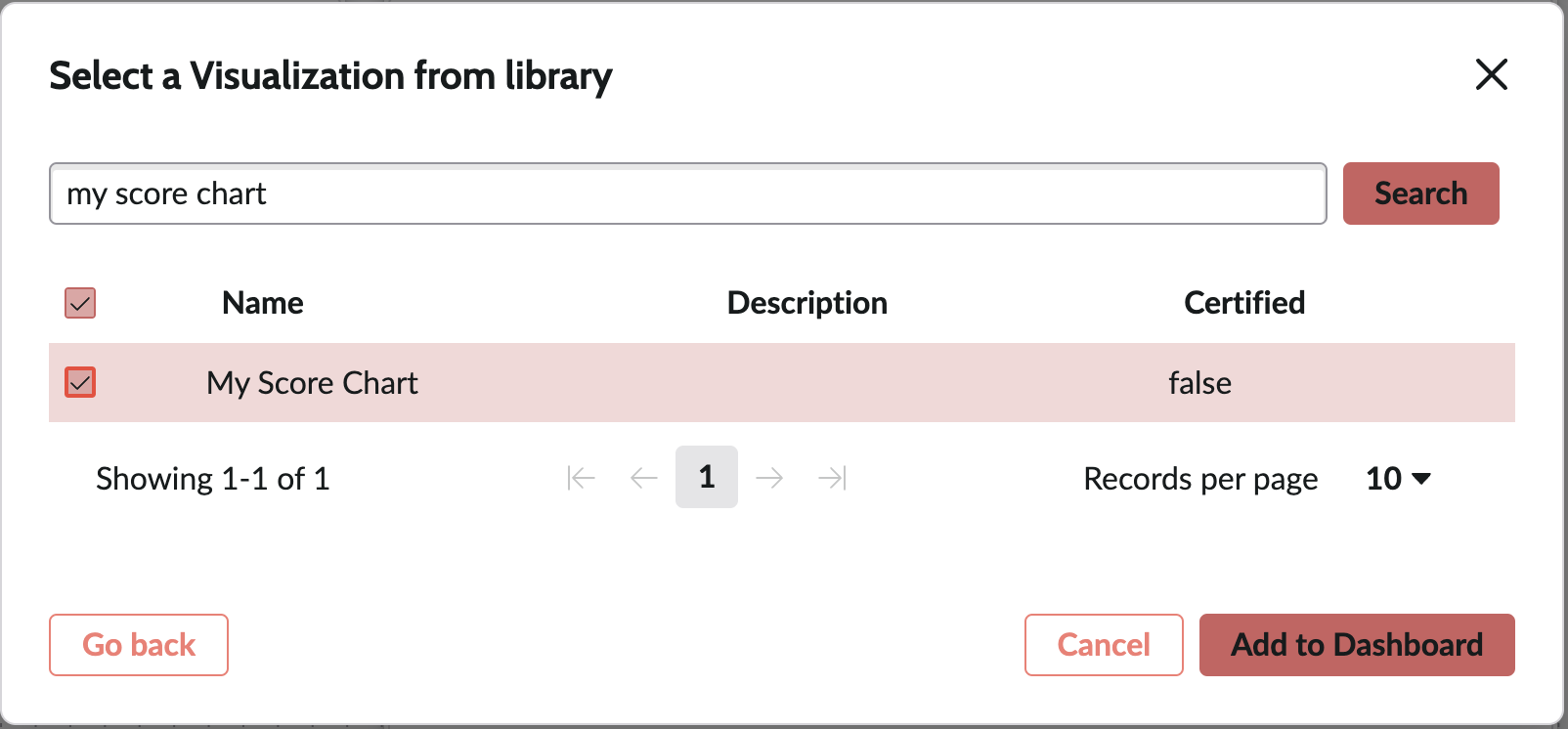Skip to the last page of results

pos(832,478)
